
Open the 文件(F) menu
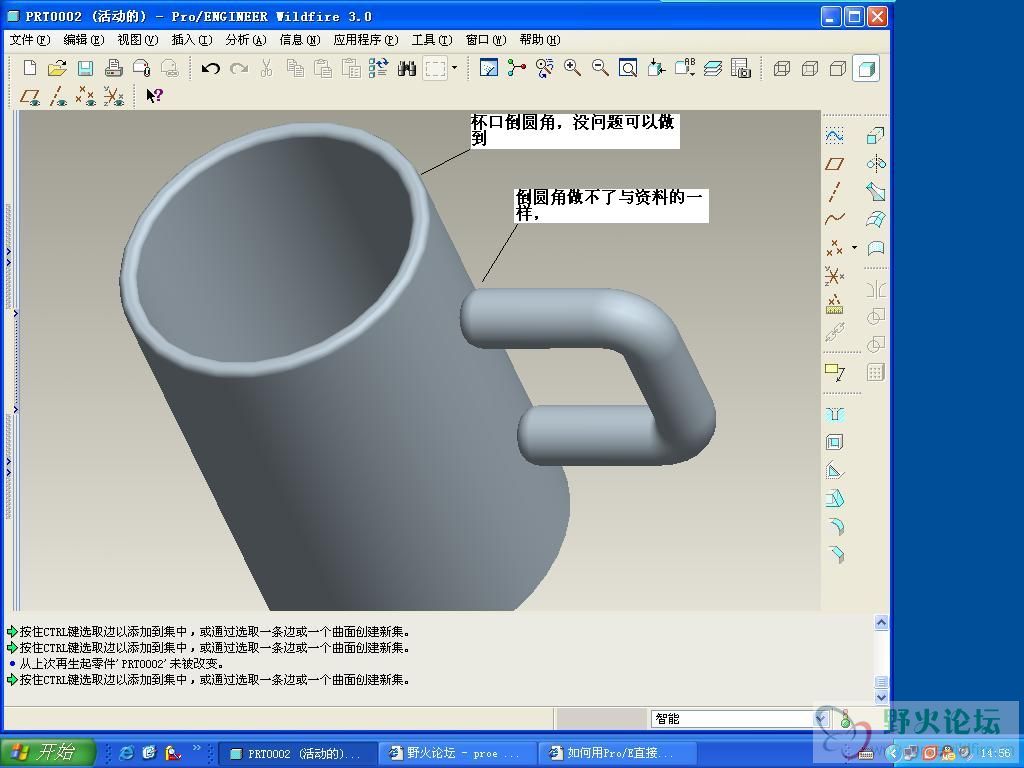point(30,40)
